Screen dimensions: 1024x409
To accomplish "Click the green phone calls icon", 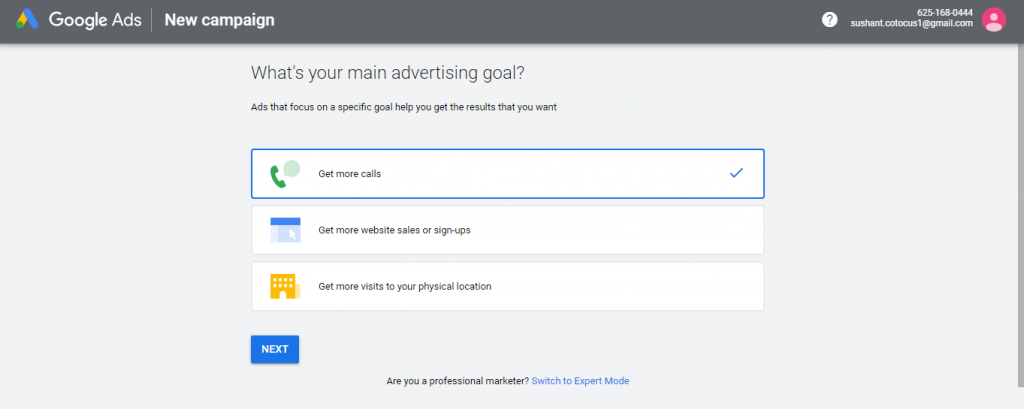I will (x=284, y=174).
